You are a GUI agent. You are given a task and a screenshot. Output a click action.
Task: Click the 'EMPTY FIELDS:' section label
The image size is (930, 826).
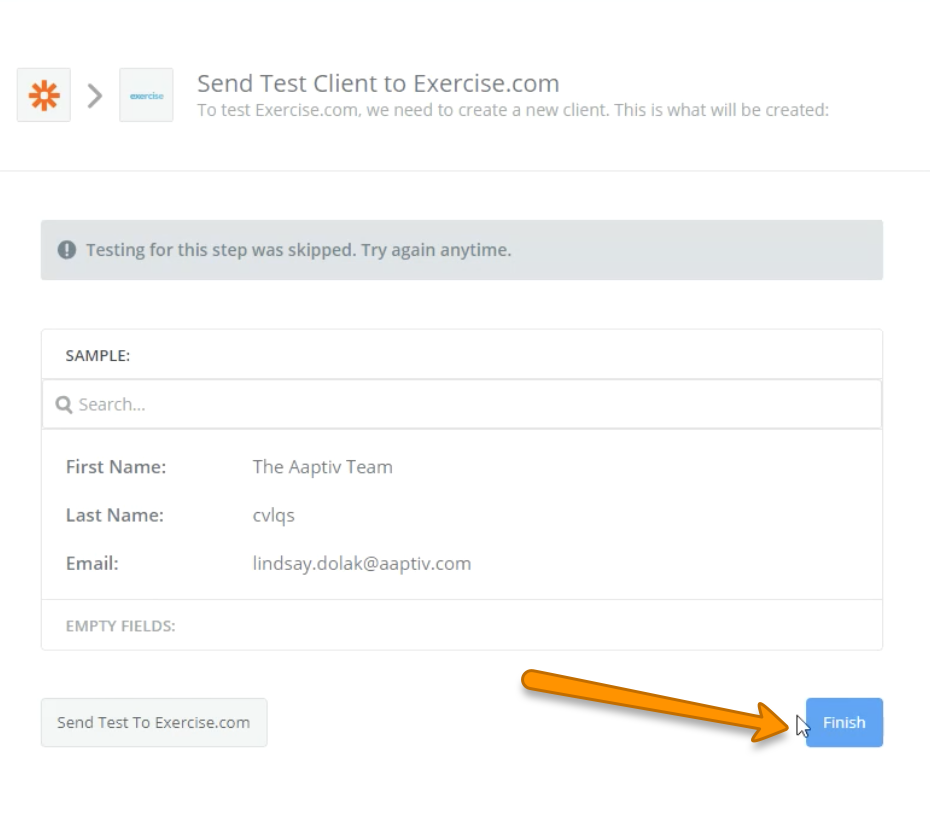coord(120,626)
